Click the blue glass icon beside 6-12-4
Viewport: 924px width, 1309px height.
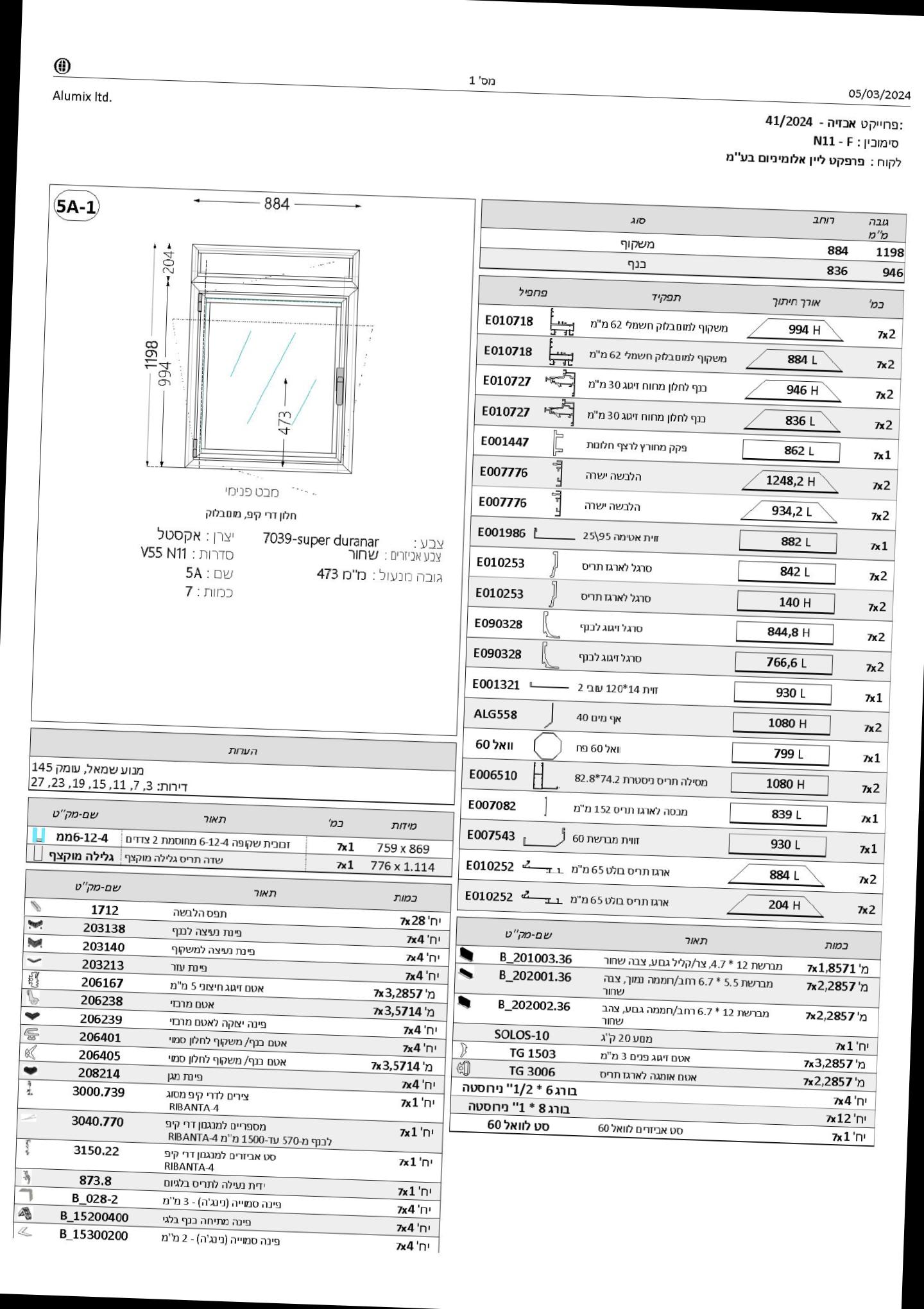pyautogui.click(x=39, y=835)
